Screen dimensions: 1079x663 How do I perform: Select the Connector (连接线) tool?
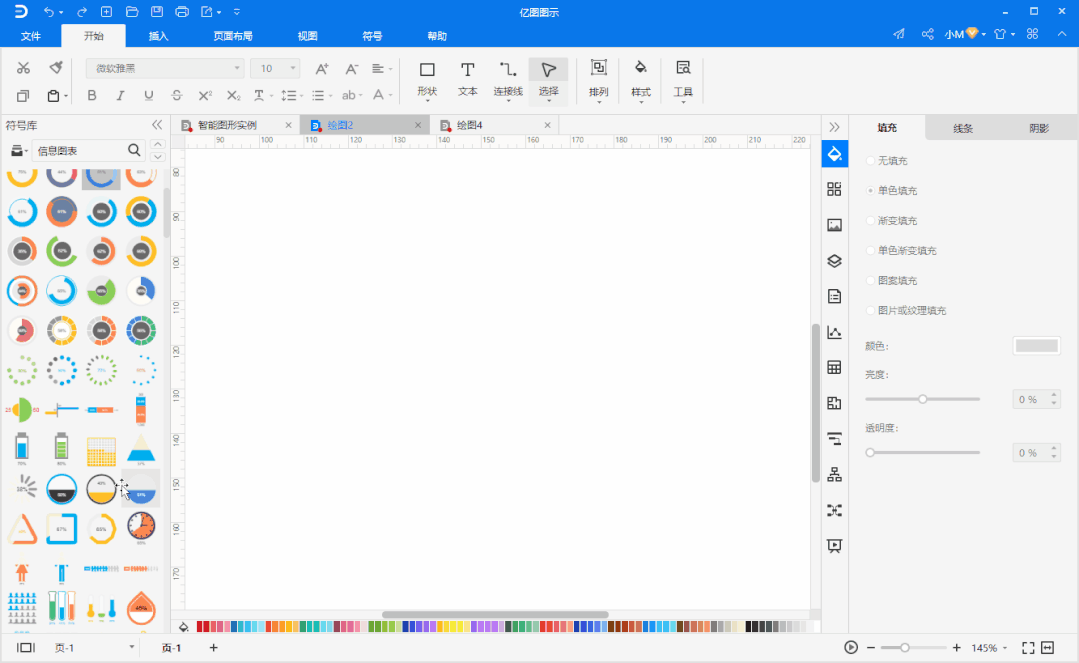coord(508,79)
